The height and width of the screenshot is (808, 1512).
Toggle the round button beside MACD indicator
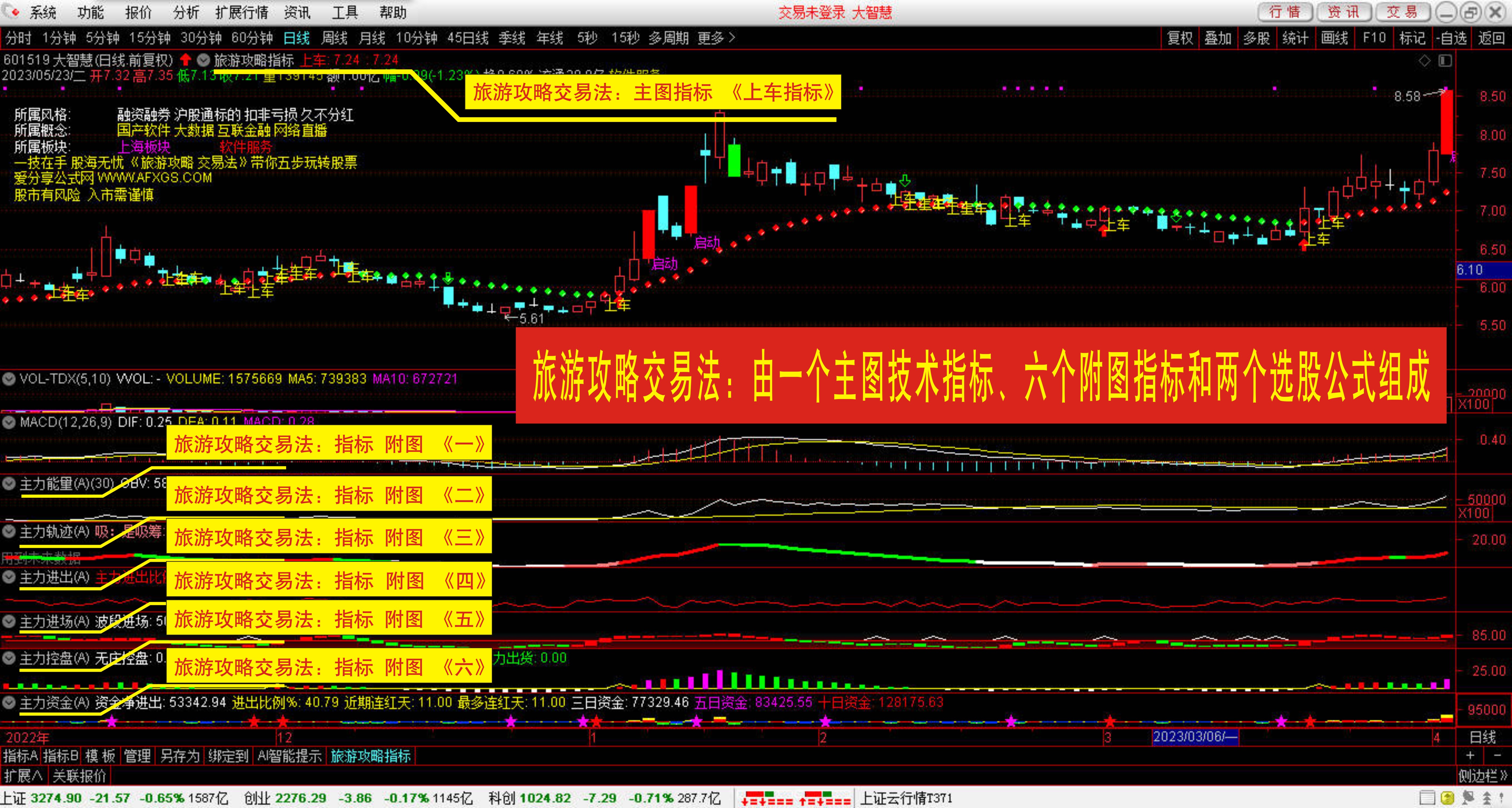9,422
